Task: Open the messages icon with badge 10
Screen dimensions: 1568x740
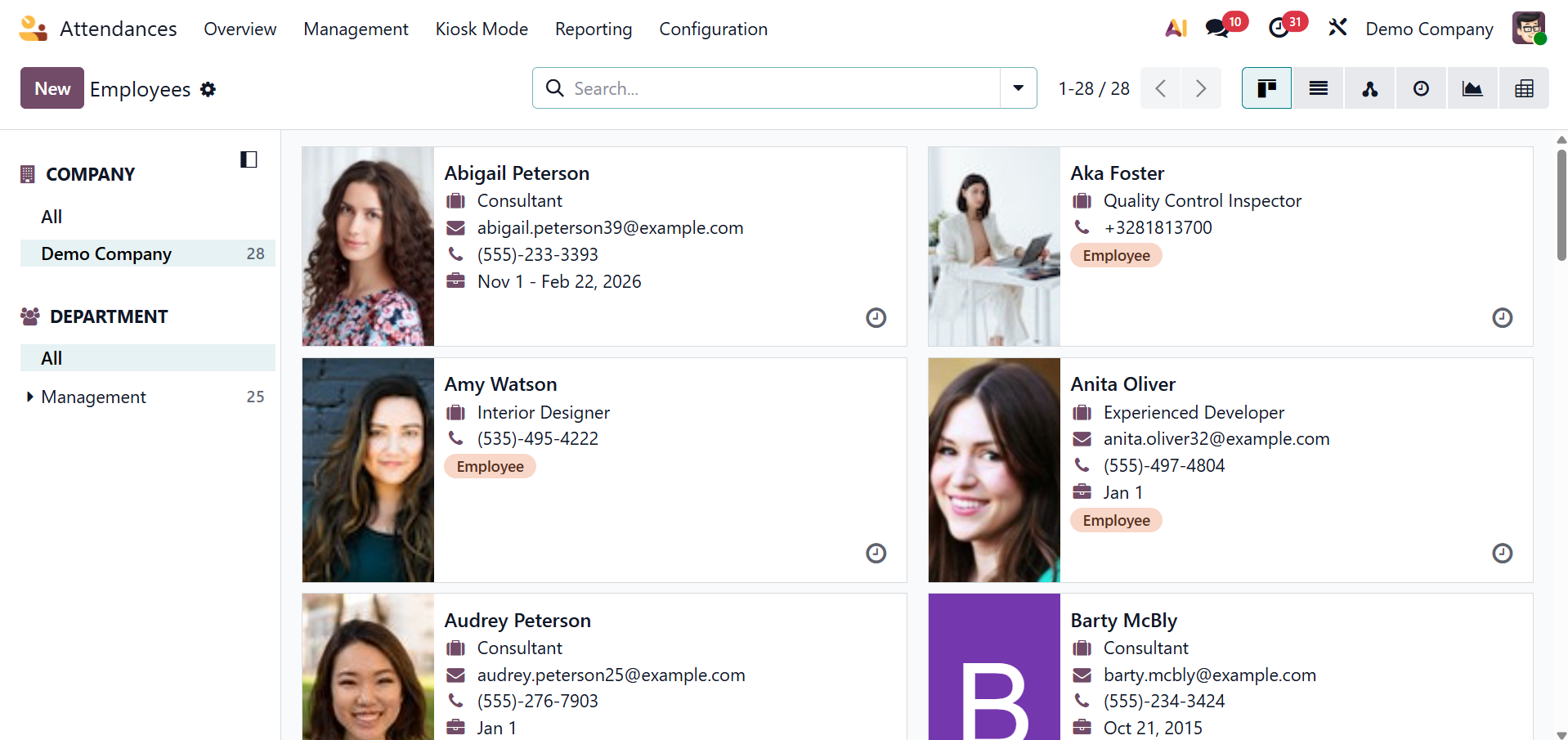Action: (1217, 29)
